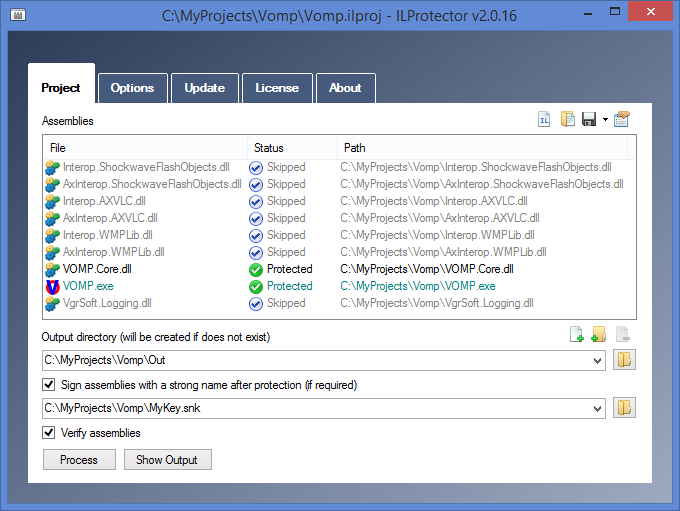
Task: Select the VgrSoft.Logging.dll file name
Action: click(x=107, y=303)
